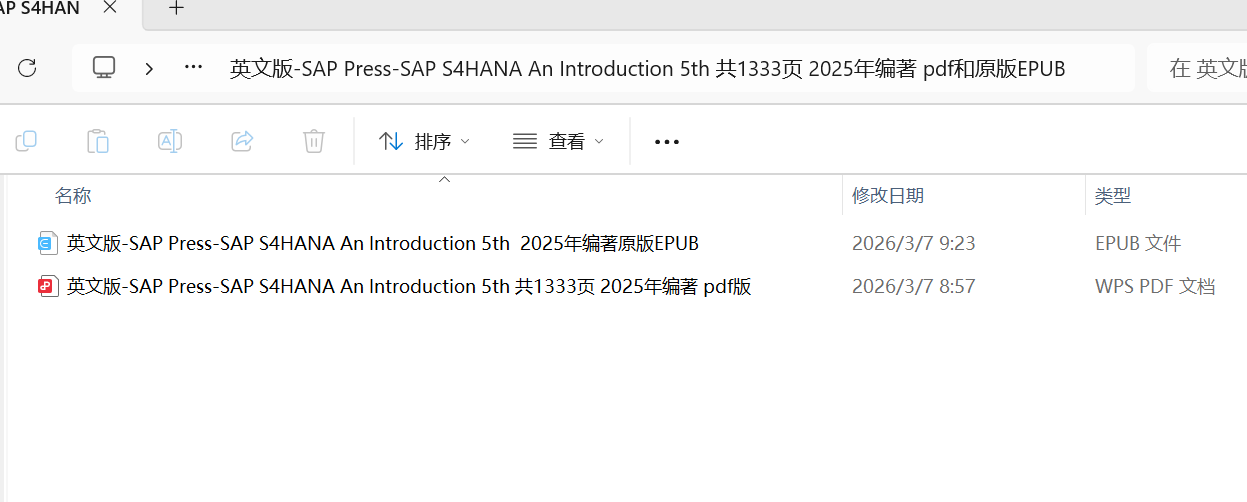Click the Share icon in toolbar
Image resolution: width=1247 pixels, height=502 pixels.
click(242, 141)
